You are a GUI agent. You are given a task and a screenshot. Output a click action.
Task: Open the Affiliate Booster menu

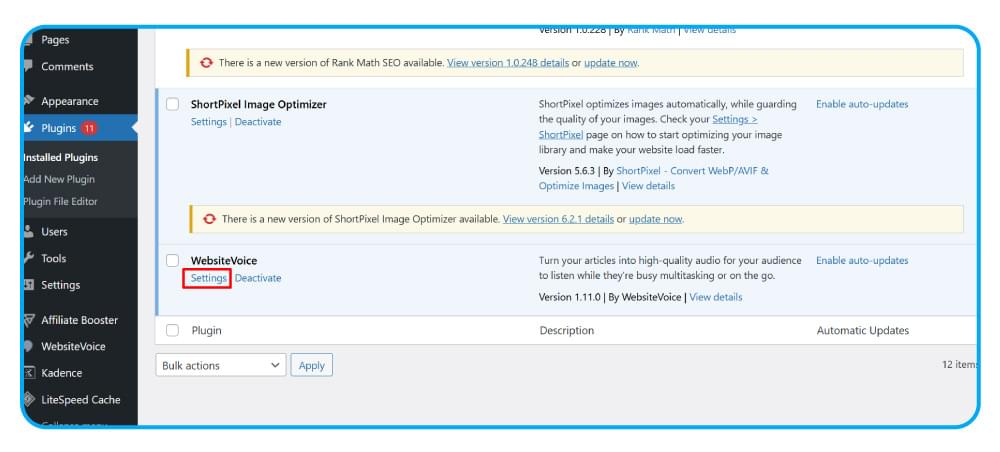(80, 320)
